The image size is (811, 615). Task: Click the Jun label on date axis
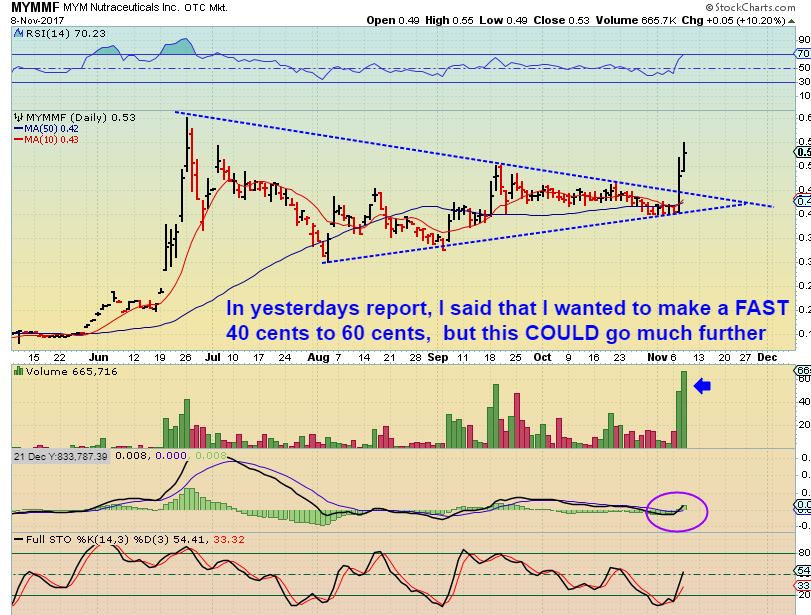[x=98, y=357]
